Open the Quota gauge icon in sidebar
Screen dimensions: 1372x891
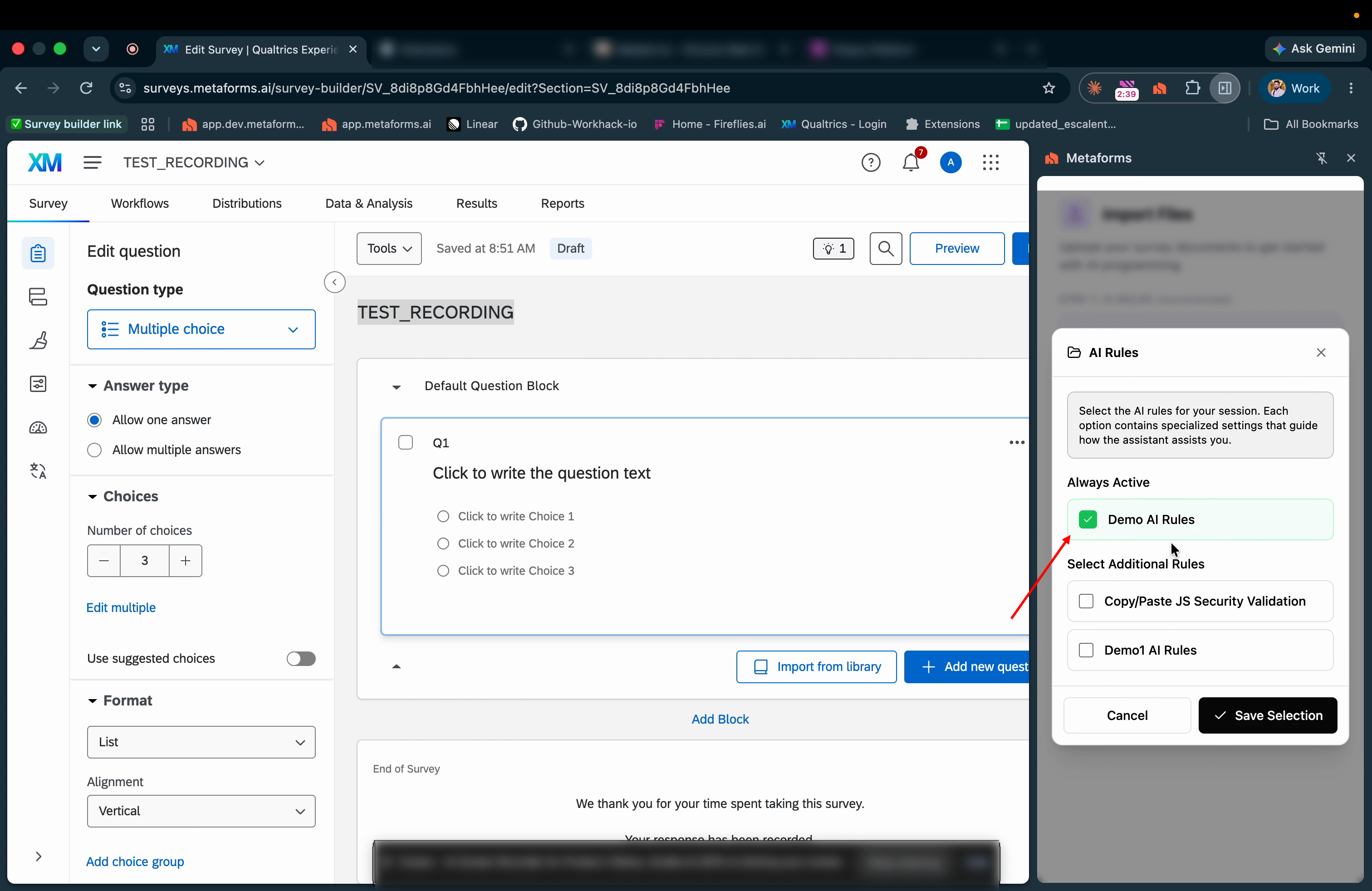[x=38, y=428]
